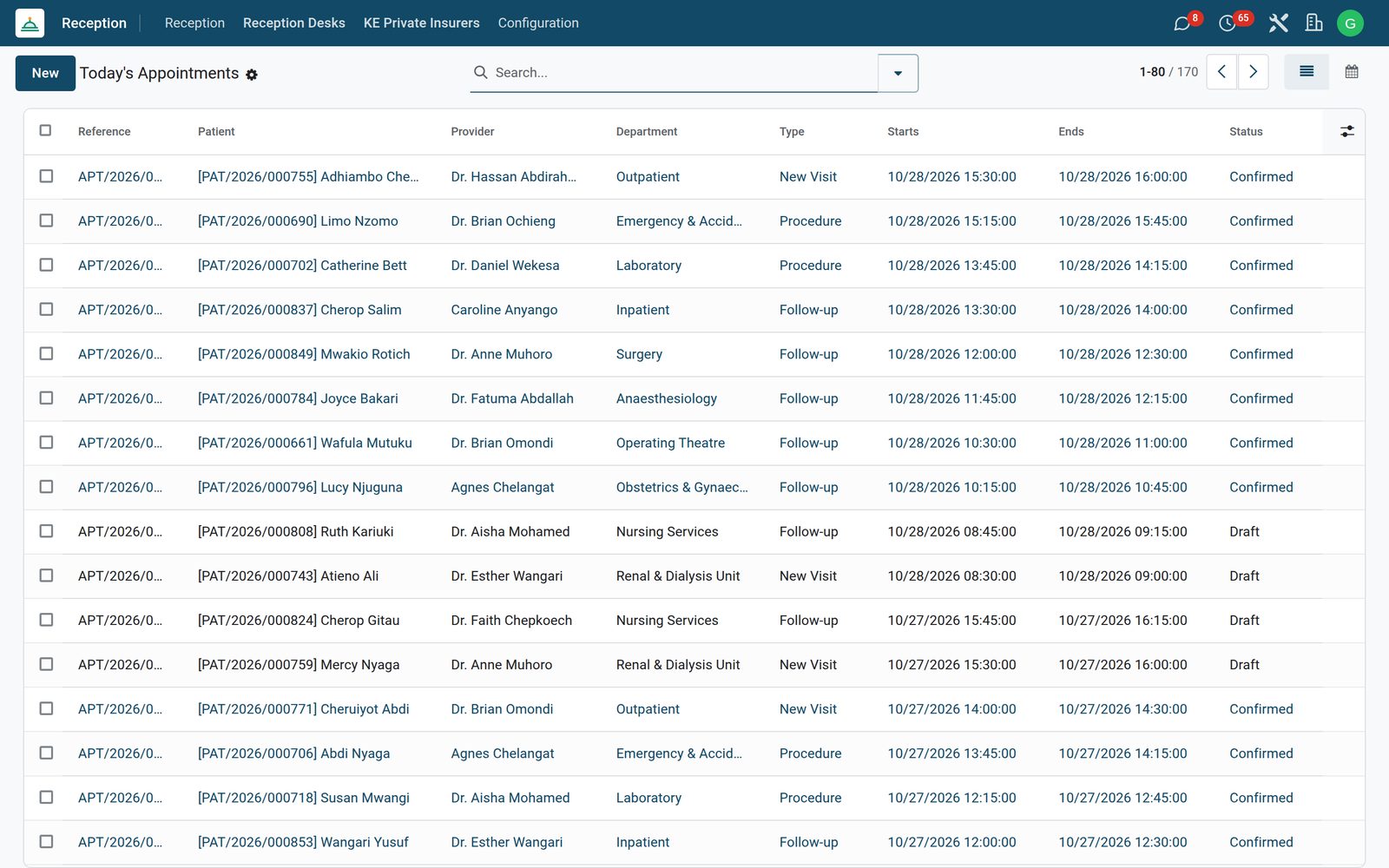Viewport: 1389px width, 868px height.
Task: Open the Reception menu
Action: 194,23
